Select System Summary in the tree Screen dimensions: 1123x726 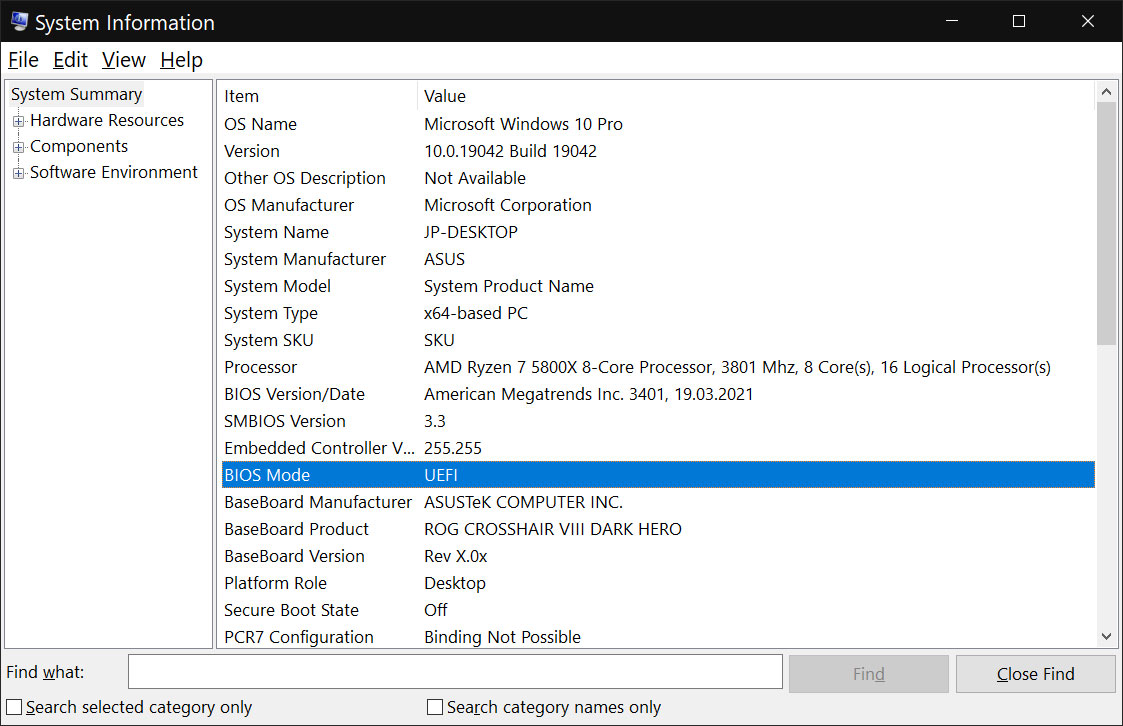tap(77, 95)
